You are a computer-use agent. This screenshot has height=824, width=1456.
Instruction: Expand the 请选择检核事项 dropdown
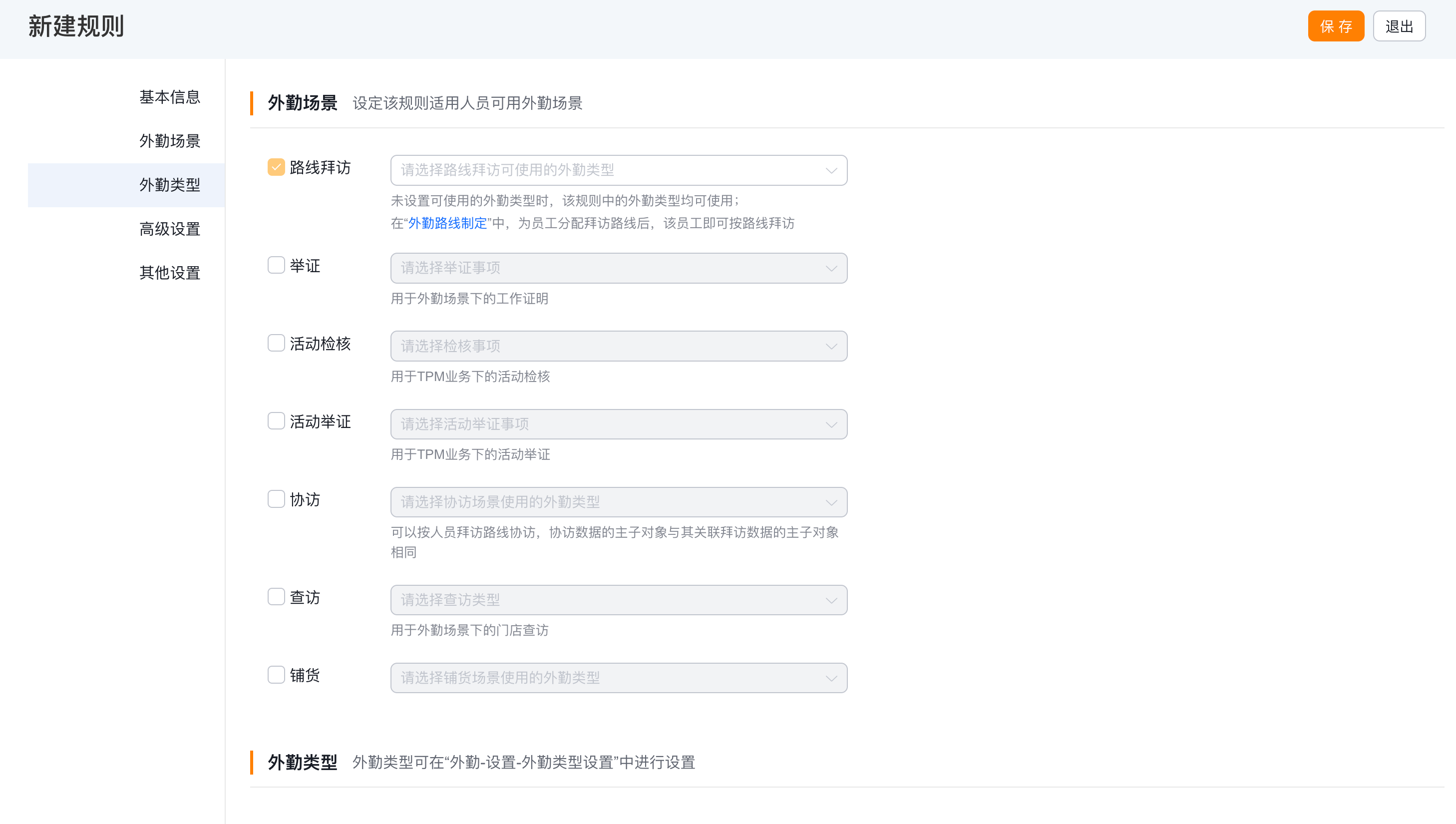pos(618,347)
